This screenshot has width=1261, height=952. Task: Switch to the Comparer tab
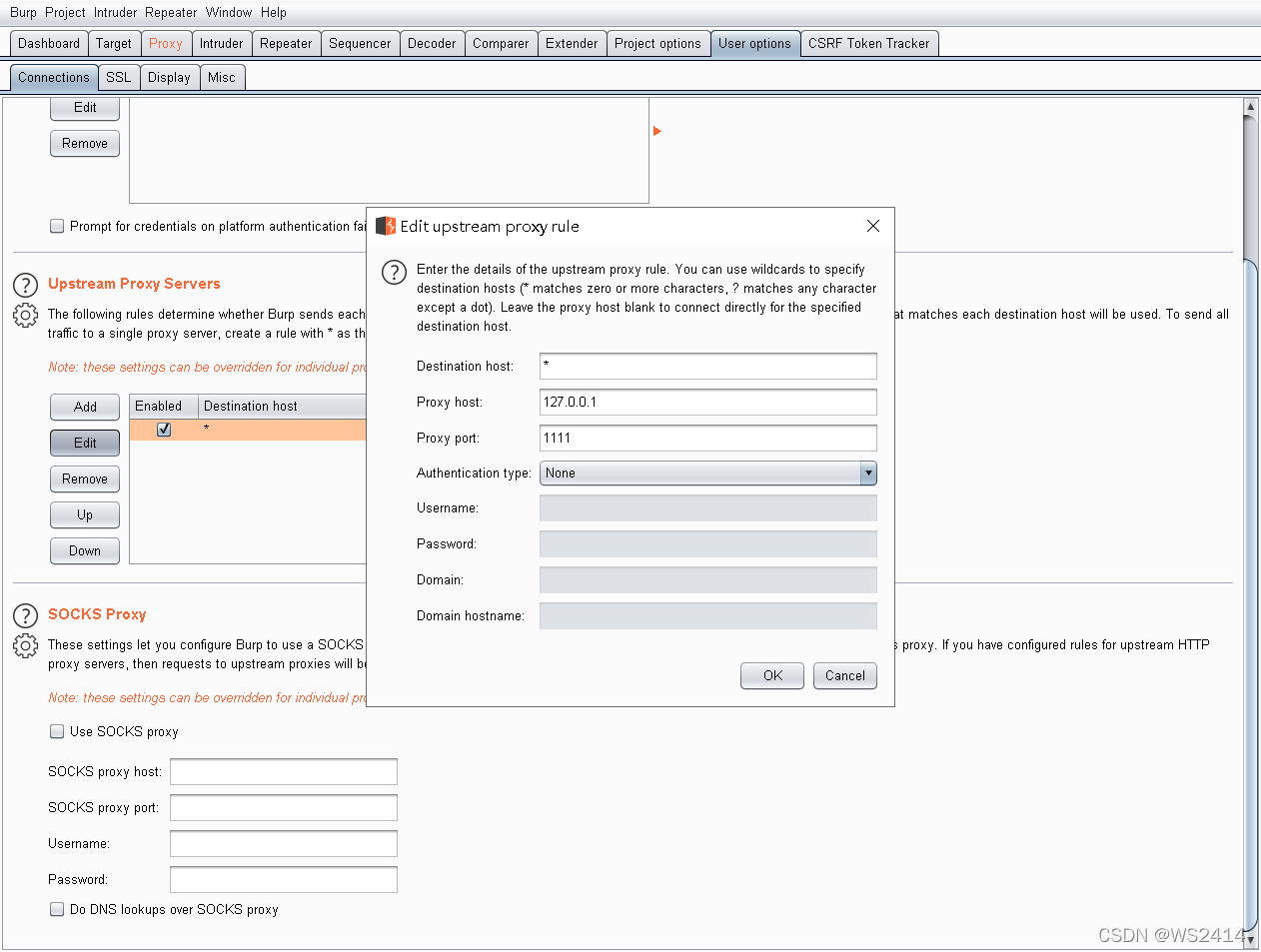click(501, 43)
